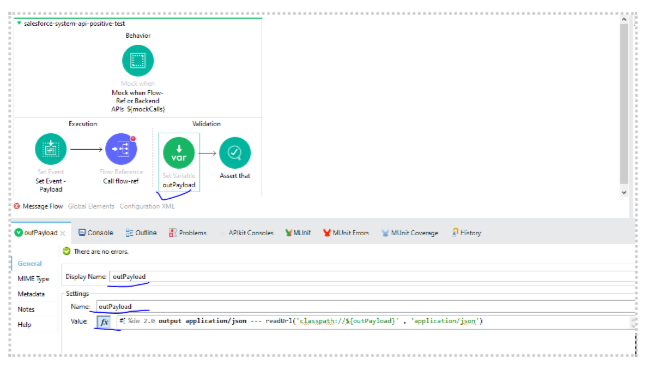Click the variable Name input field
The image size is (649, 368).
365,307
